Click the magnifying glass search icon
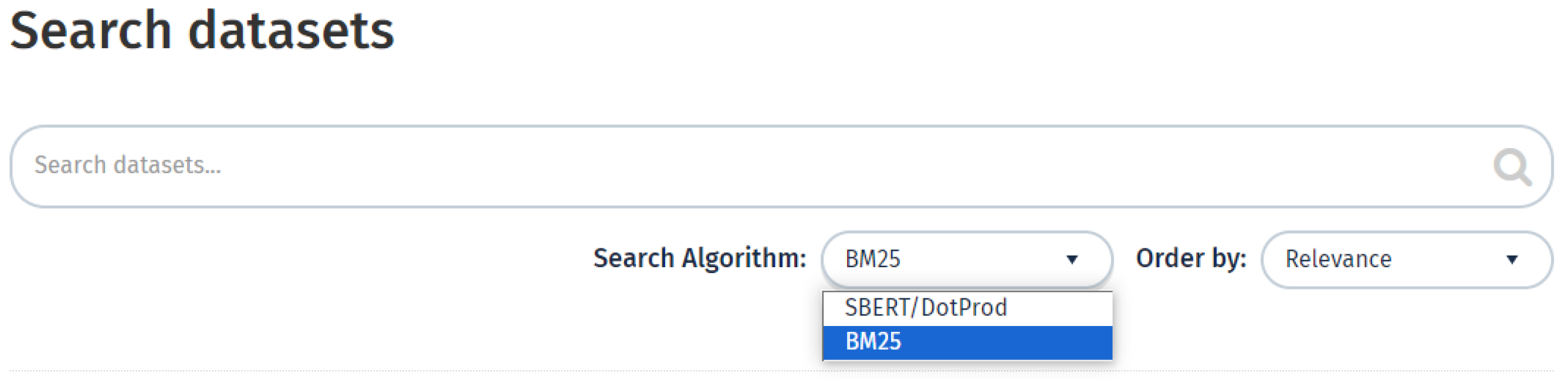This screenshot has height=380, width=1568. click(x=1511, y=166)
